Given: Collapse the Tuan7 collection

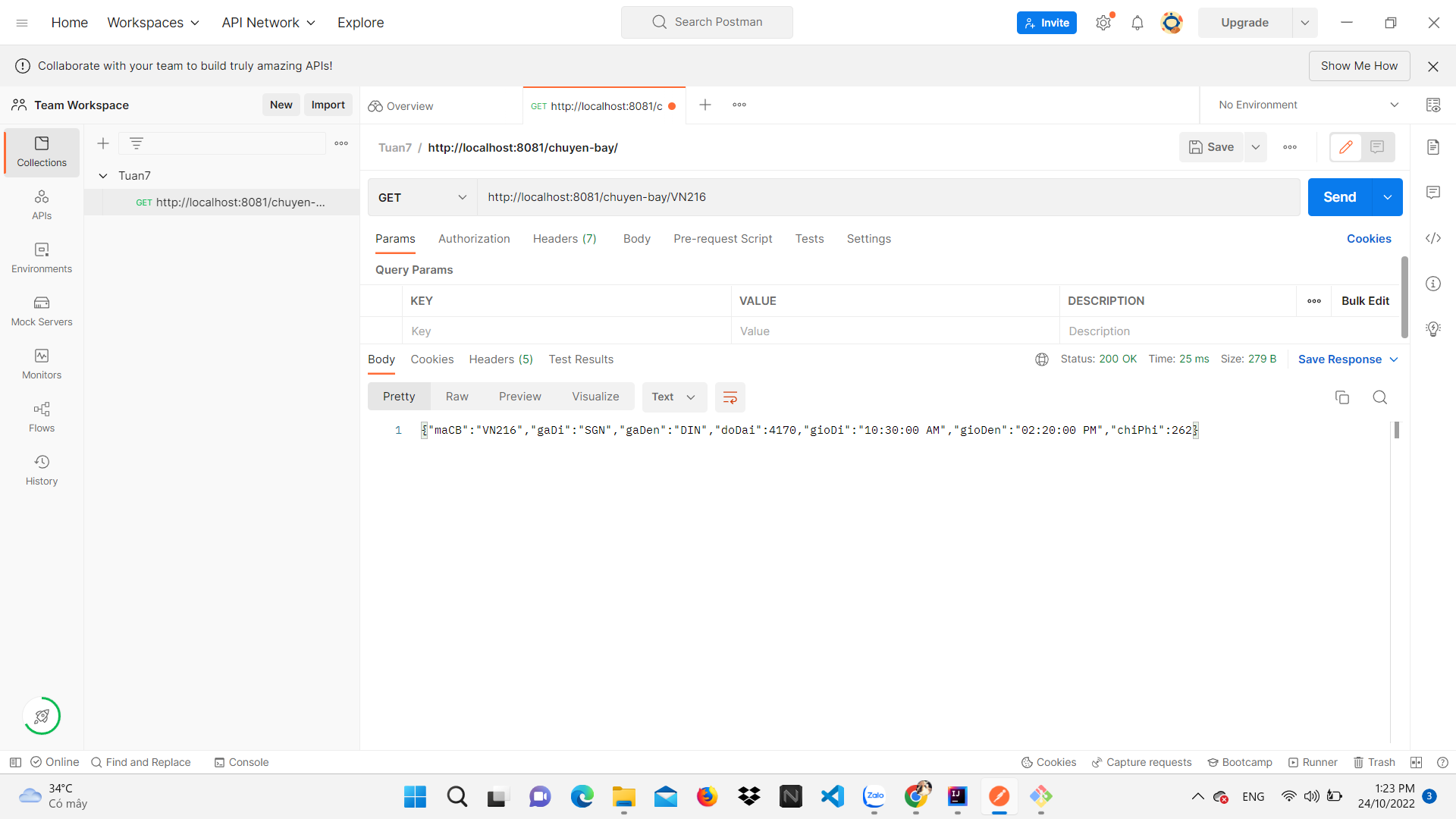Looking at the screenshot, I should pos(103,176).
